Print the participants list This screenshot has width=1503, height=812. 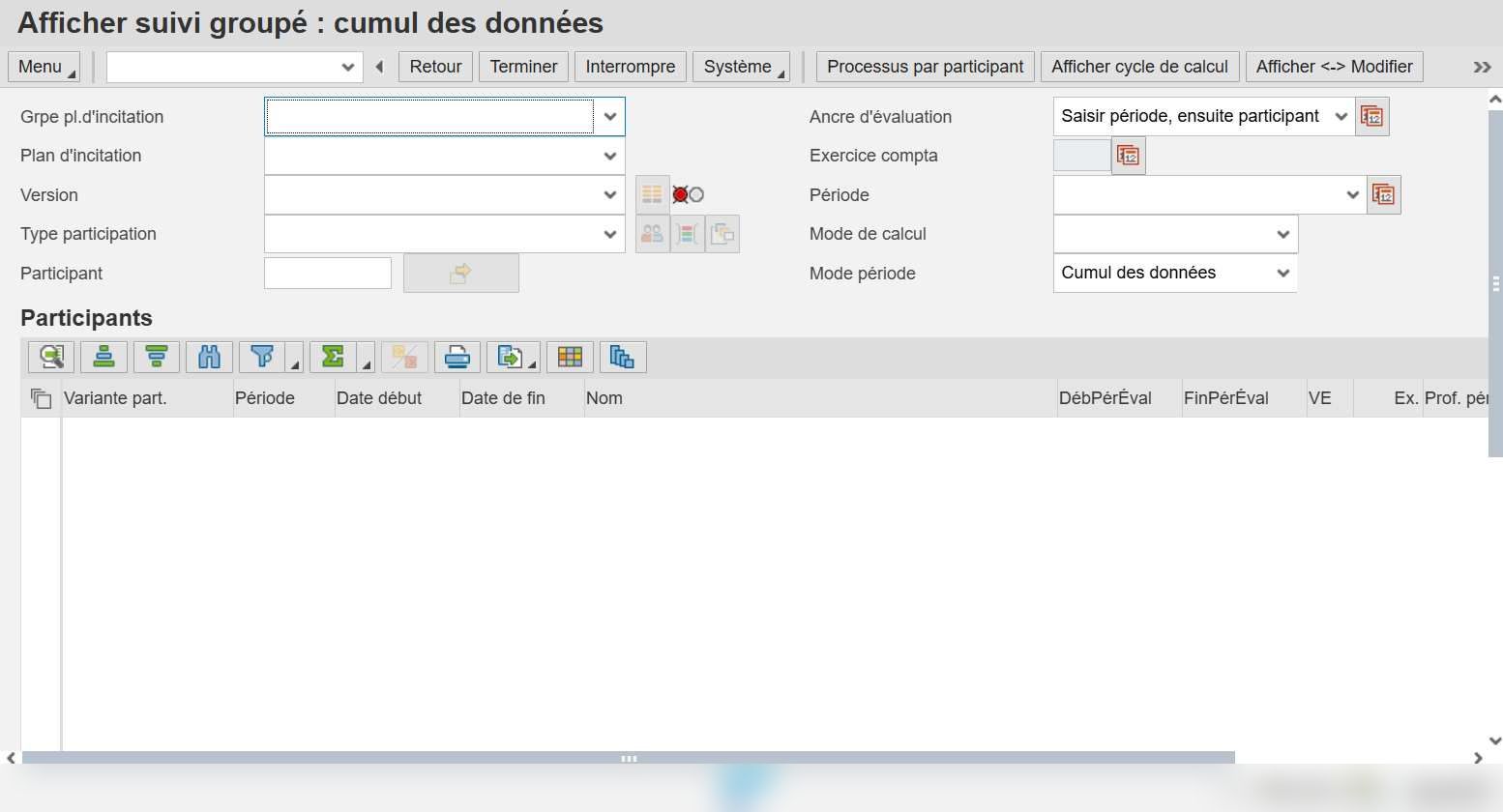[457, 358]
